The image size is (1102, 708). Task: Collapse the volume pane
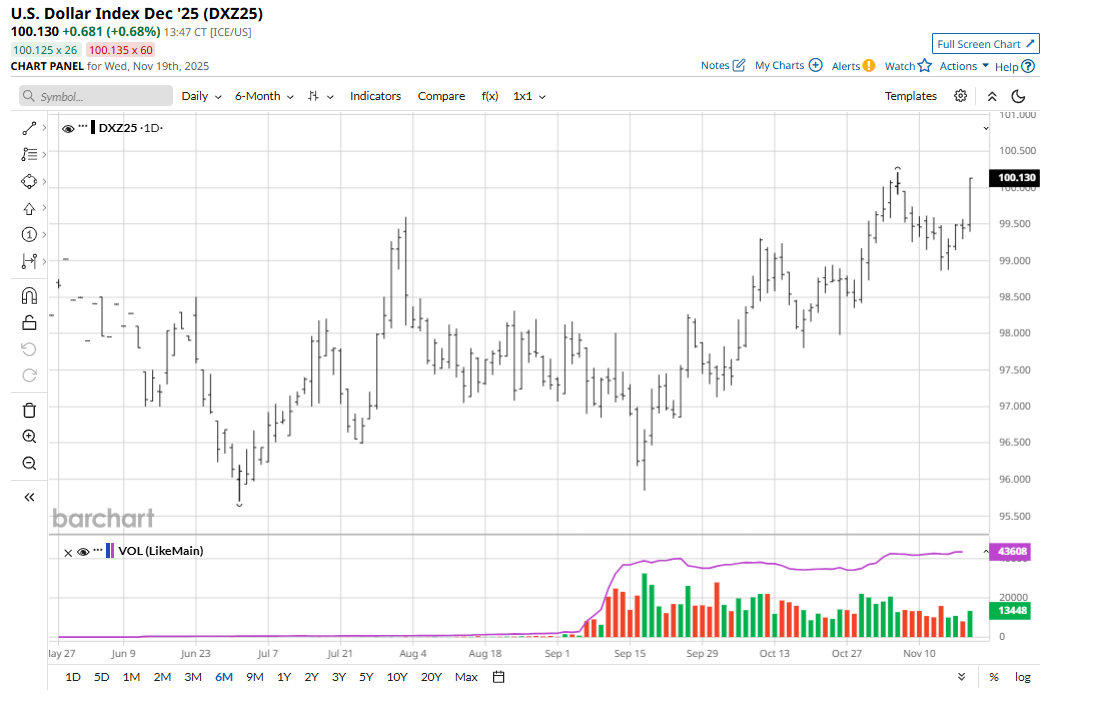985,552
